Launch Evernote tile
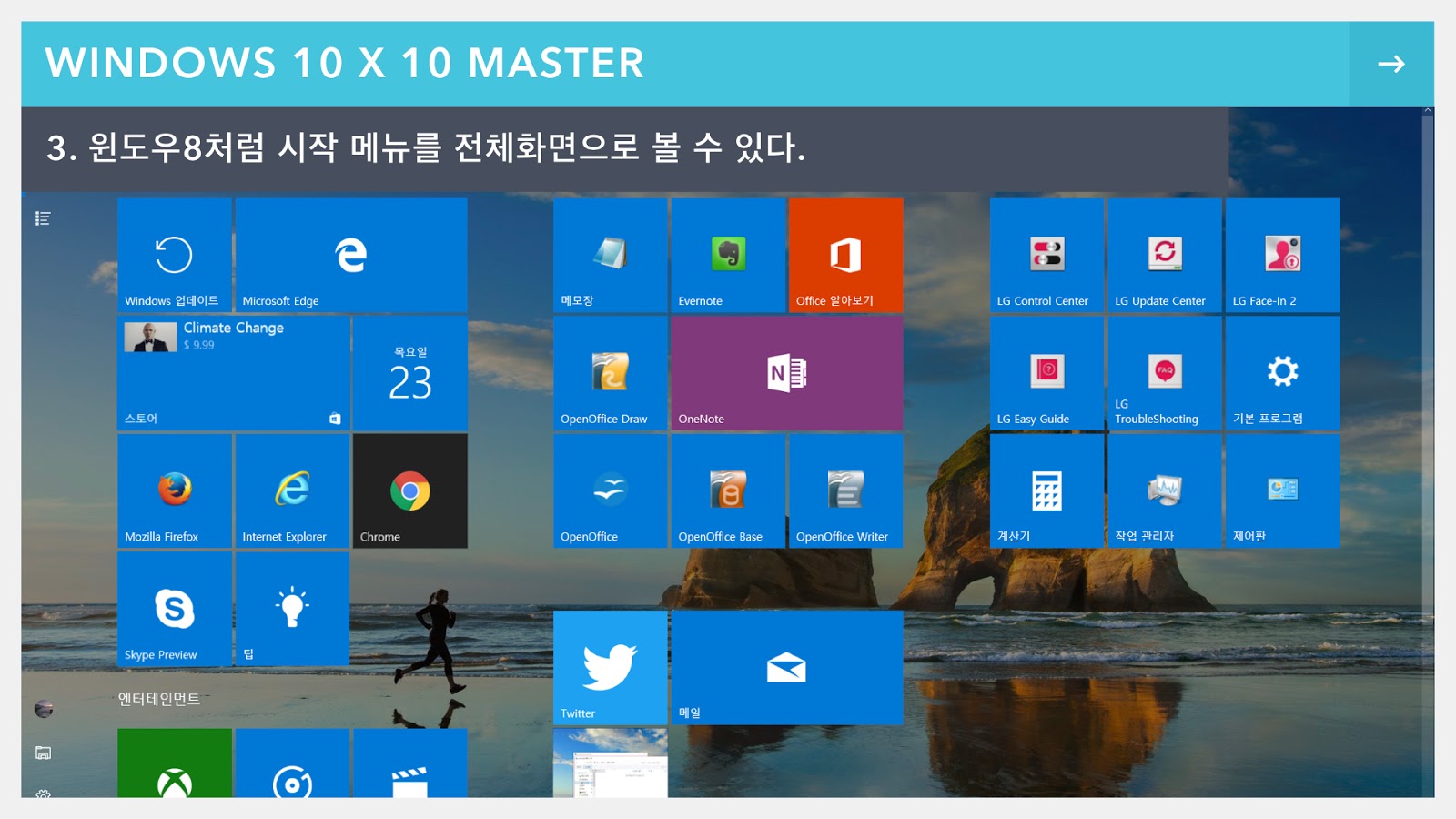 point(728,256)
